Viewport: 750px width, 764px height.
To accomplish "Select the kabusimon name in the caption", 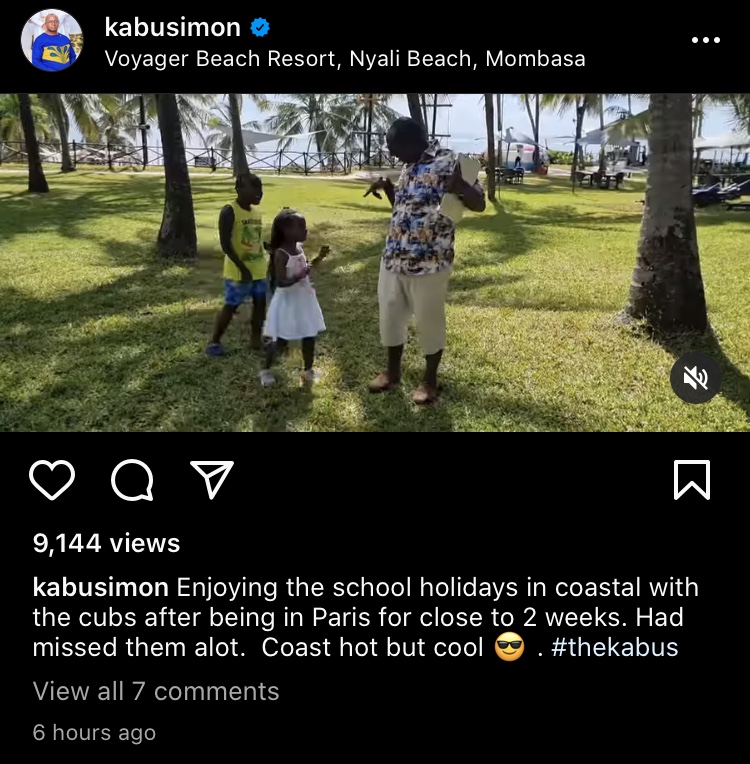I will coord(100,588).
